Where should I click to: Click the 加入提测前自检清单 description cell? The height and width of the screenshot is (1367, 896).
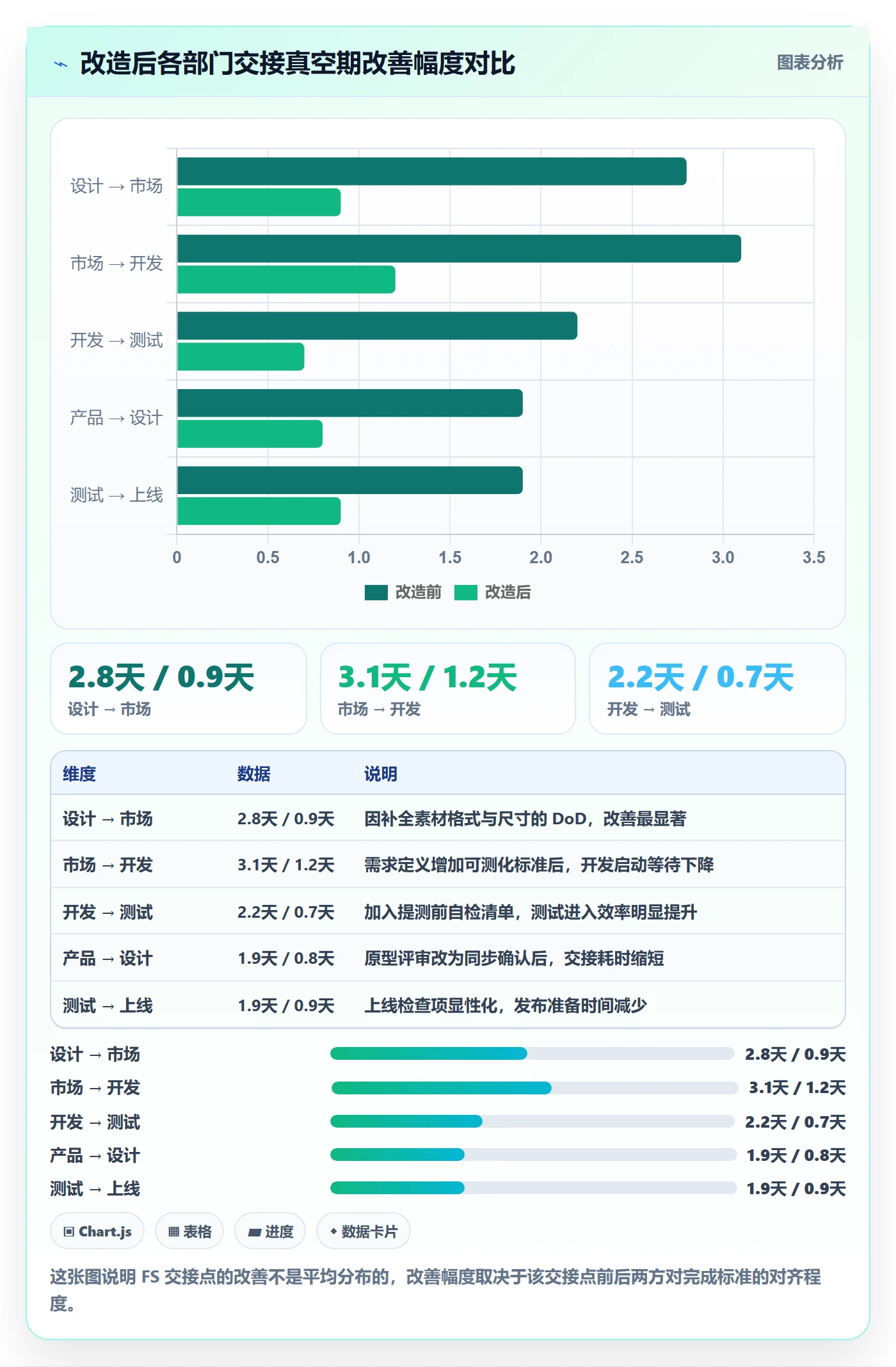coord(531,912)
